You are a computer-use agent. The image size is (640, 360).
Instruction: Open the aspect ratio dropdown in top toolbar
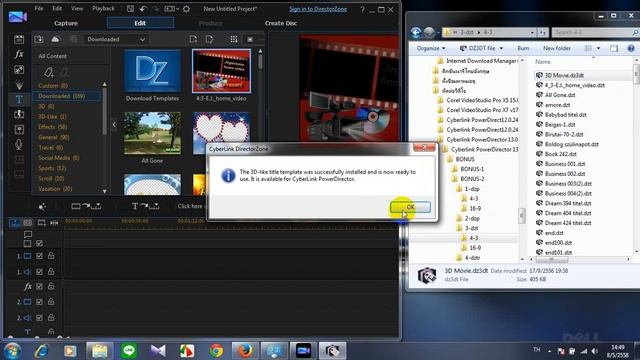coord(171,9)
